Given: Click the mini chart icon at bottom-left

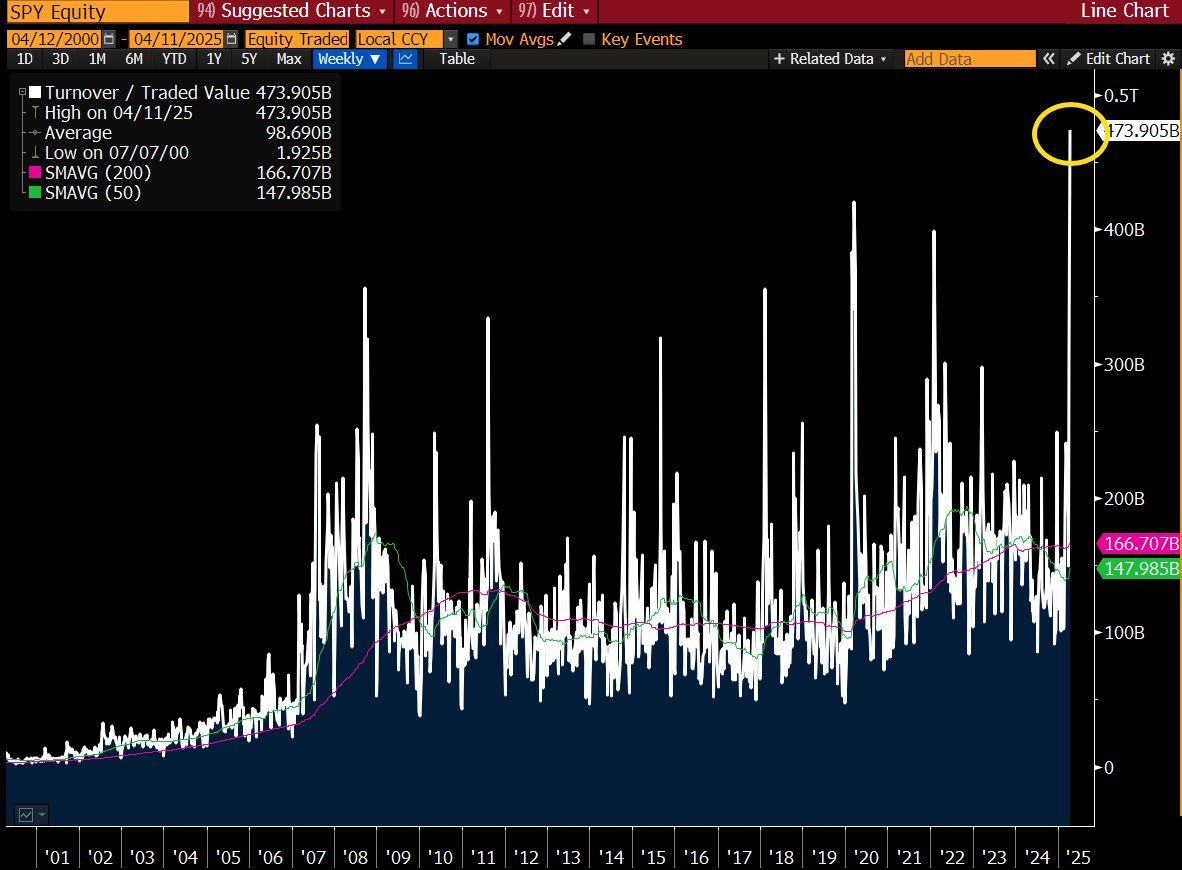Looking at the screenshot, I should click(26, 815).
